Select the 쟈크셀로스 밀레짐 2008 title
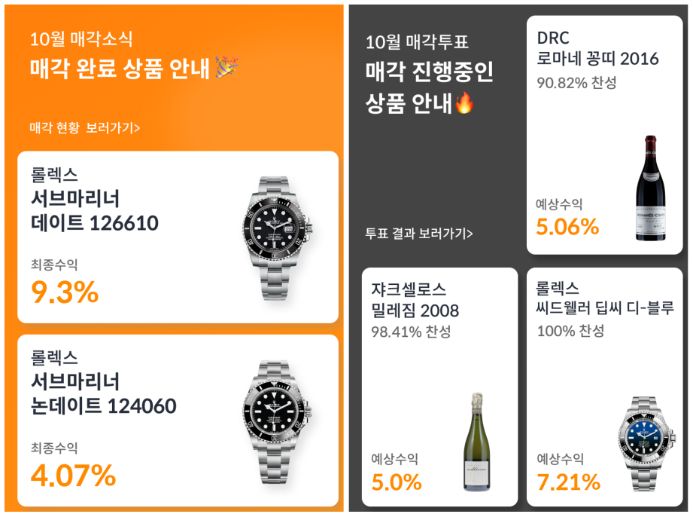This screenshot has height=517, width=693. 415,300
